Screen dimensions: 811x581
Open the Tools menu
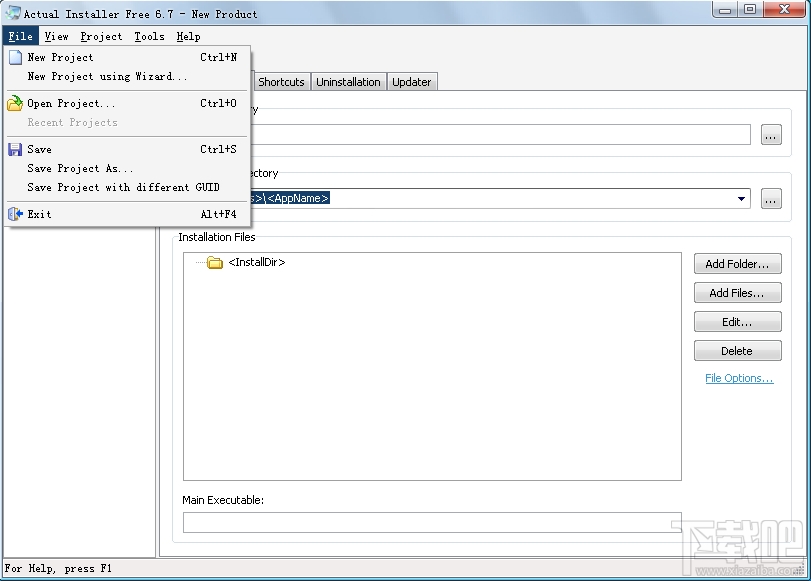148,36
